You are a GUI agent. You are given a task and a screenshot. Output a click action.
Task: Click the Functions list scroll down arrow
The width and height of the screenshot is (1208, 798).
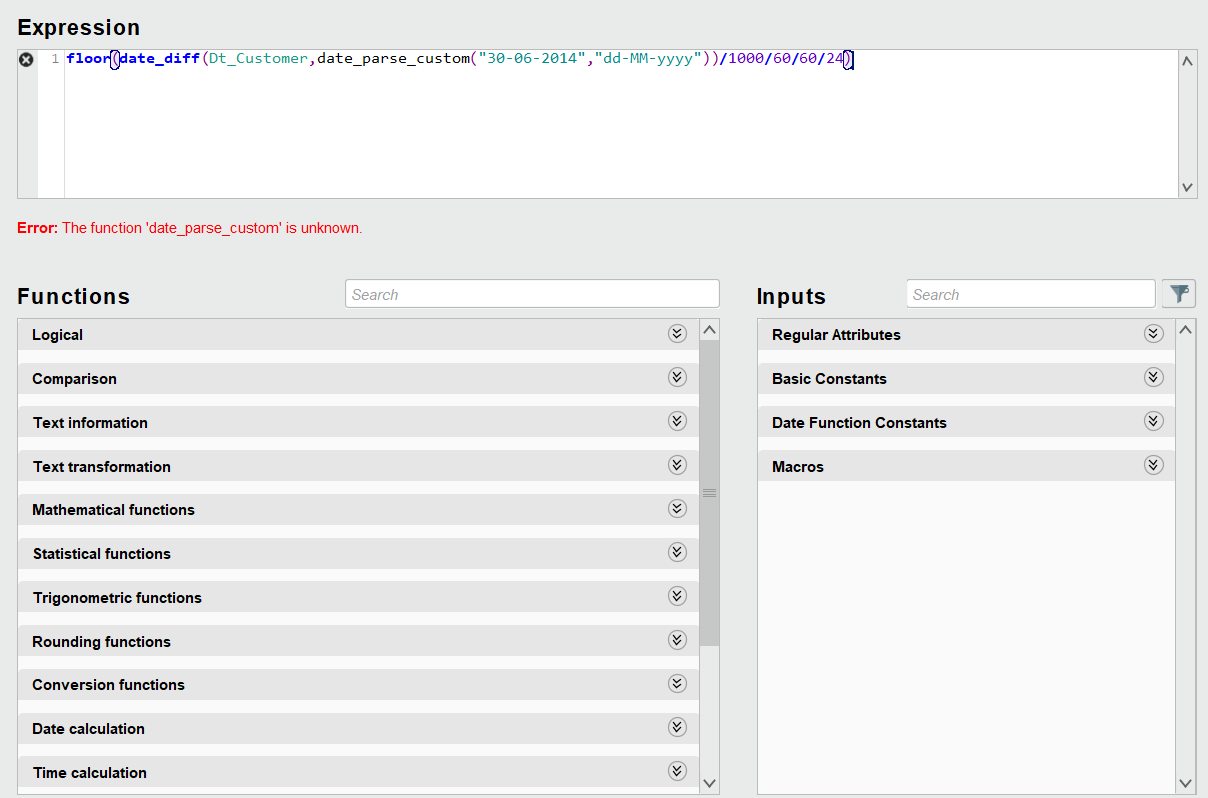pos(709,783)
